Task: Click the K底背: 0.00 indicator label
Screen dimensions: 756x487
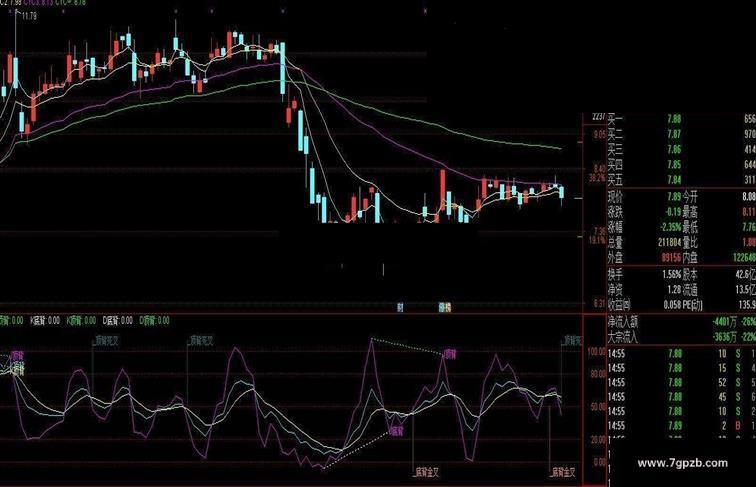Action: point(45,321)
